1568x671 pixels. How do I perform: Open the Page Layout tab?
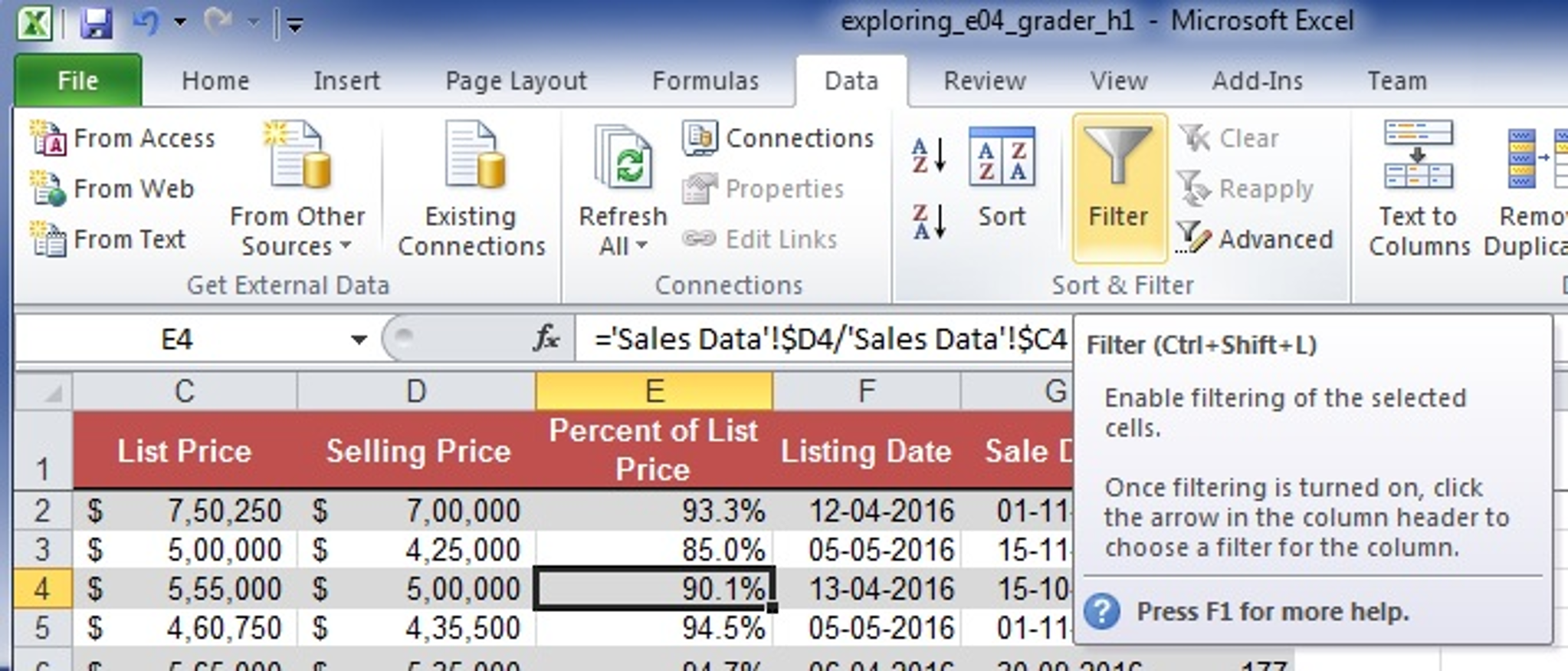516,81
